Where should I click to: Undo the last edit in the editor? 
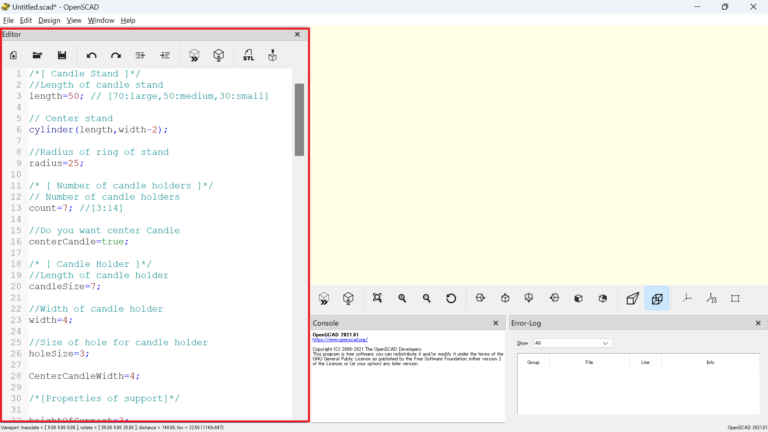tap(92, 55)
